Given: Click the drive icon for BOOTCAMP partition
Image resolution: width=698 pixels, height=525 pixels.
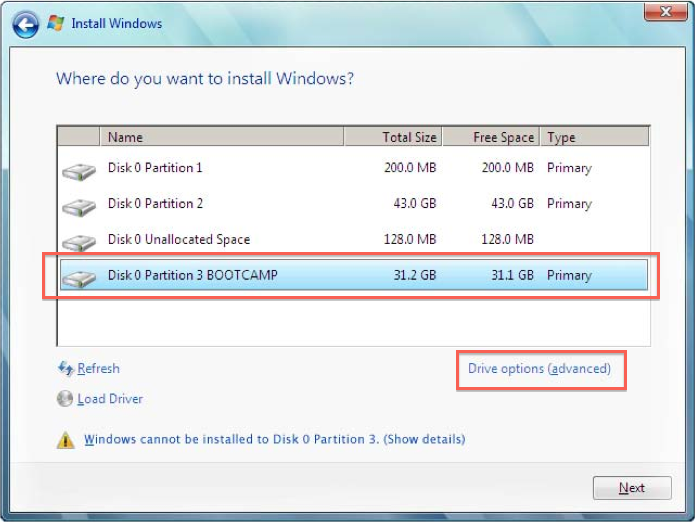Looking at the screenshot, I should pos(79,278).
